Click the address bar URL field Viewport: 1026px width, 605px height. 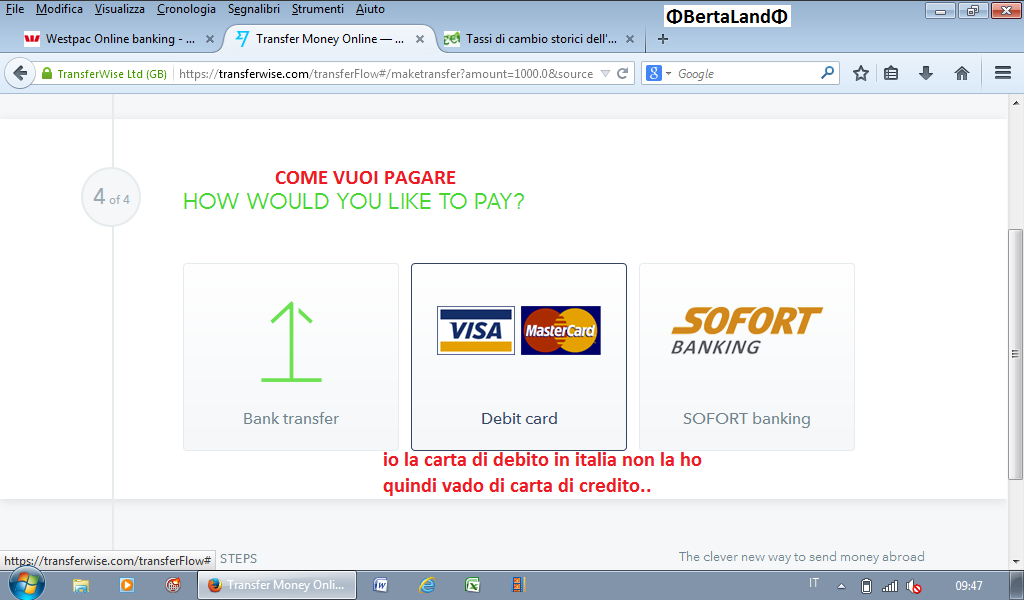click(386, 74)
